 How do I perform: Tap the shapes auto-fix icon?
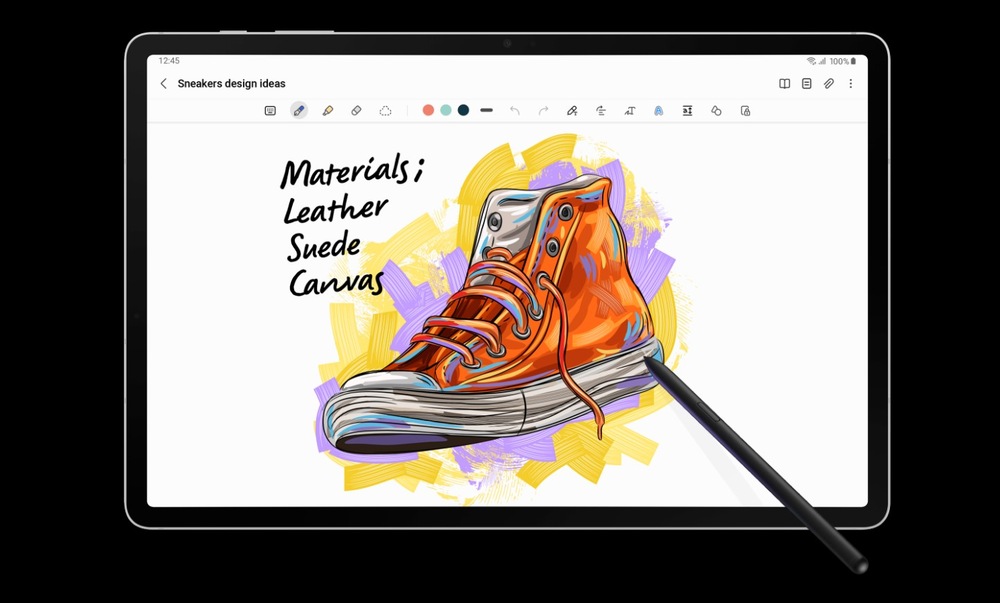click(x=716, y=110)
